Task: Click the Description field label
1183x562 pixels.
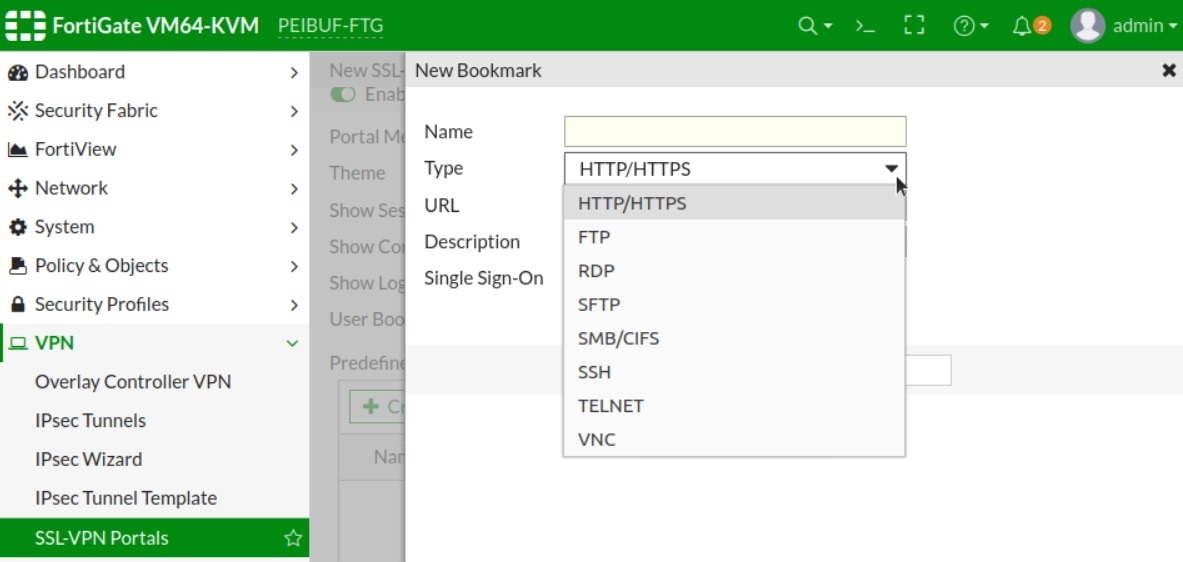Action: tap(472, 242)
